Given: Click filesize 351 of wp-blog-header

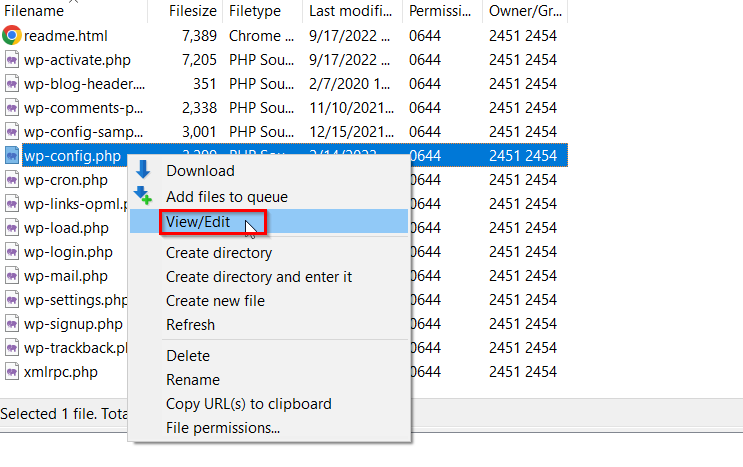Looking at the screenshot, I should (205, 84).
